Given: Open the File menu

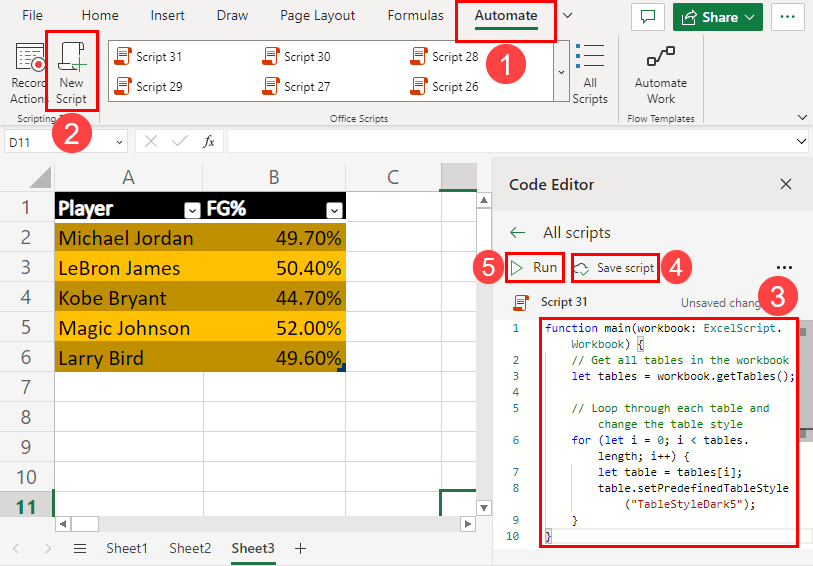Looking at the screenshot, I should coord(32,16).
